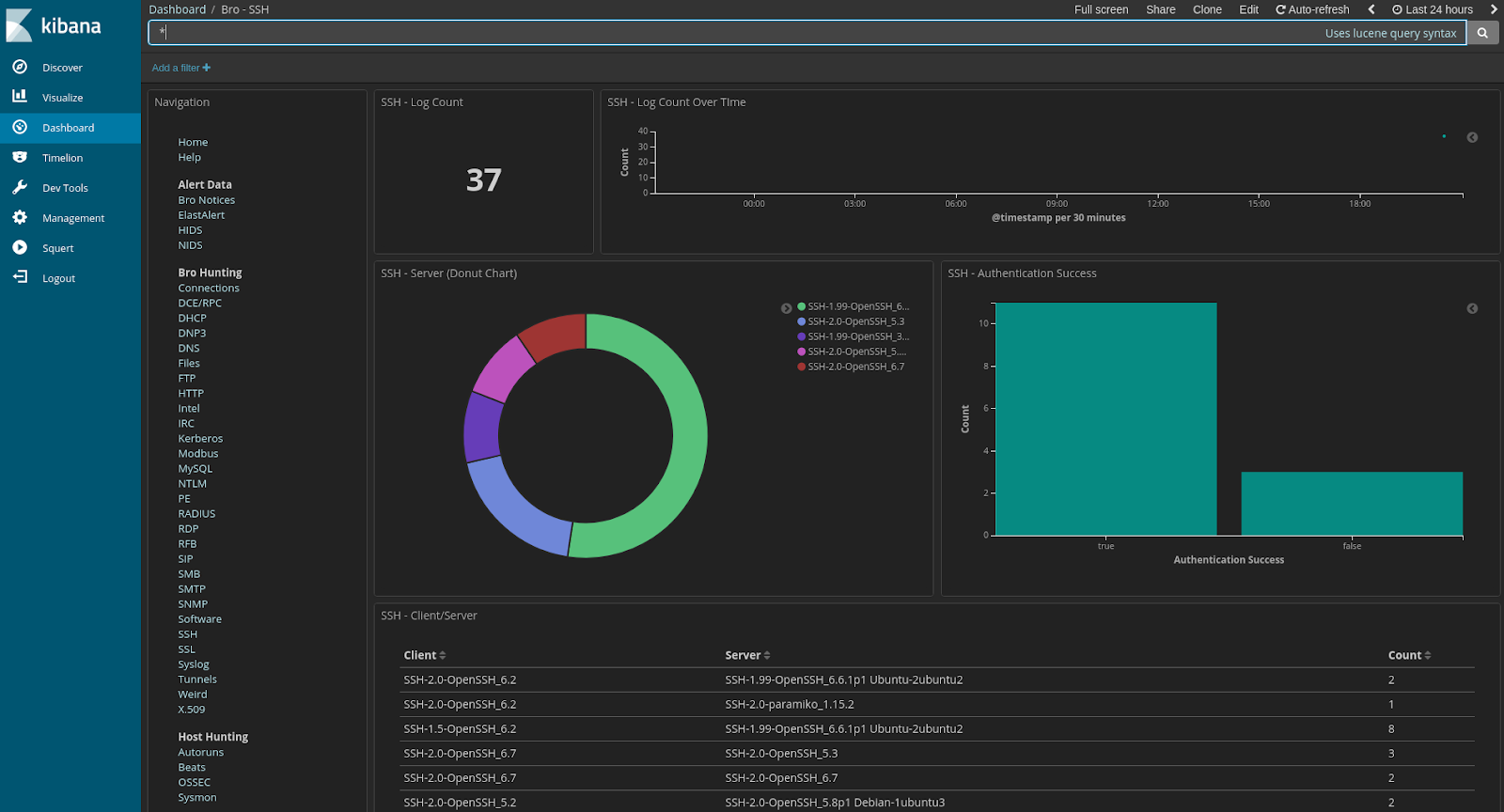Open the Share menu
This screenshot has width=1504, height=812.
(x=1161, y=9)
